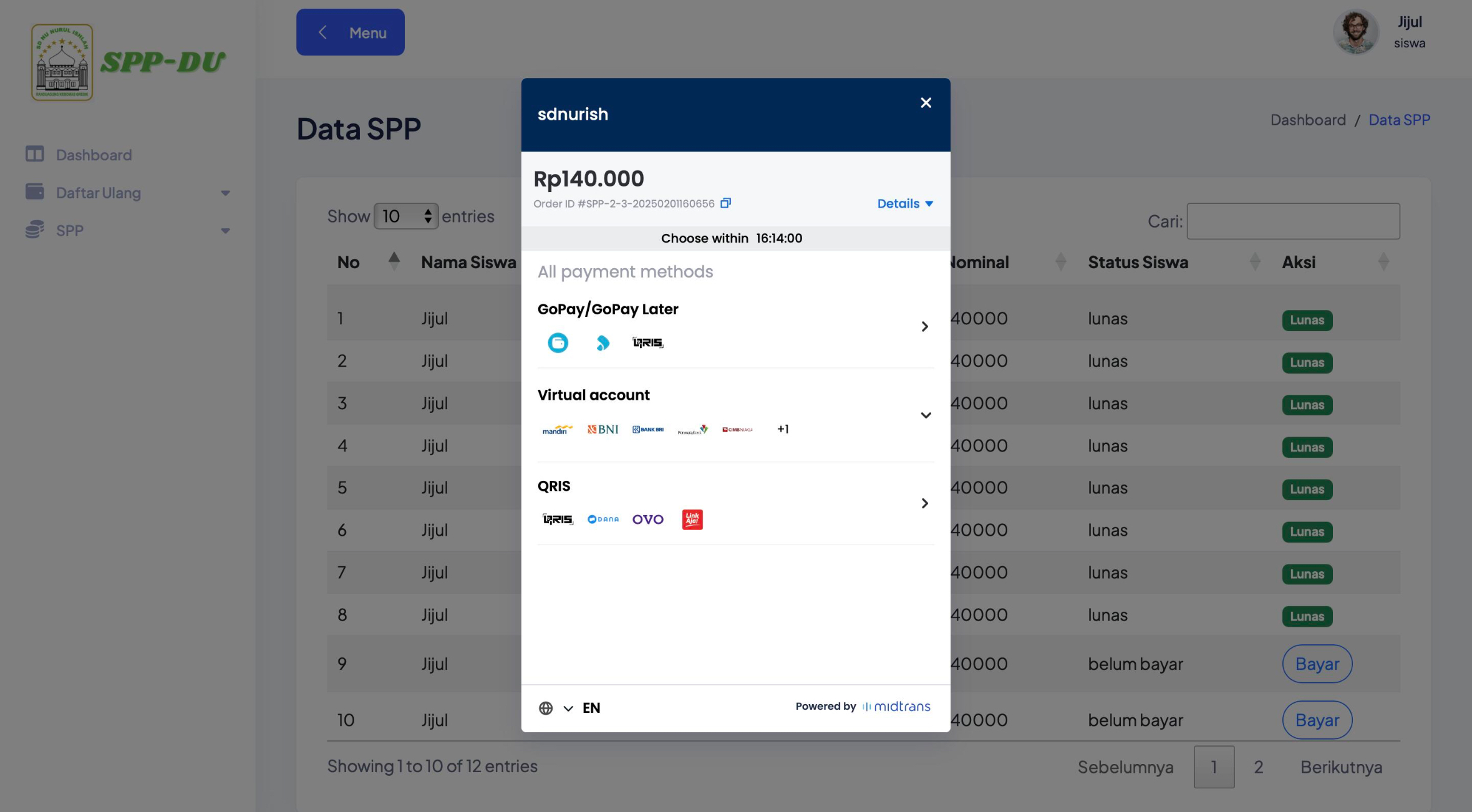Close the sdnurish payment popup
This screenshot has width=1472, height=812.
tap(926, 103)
